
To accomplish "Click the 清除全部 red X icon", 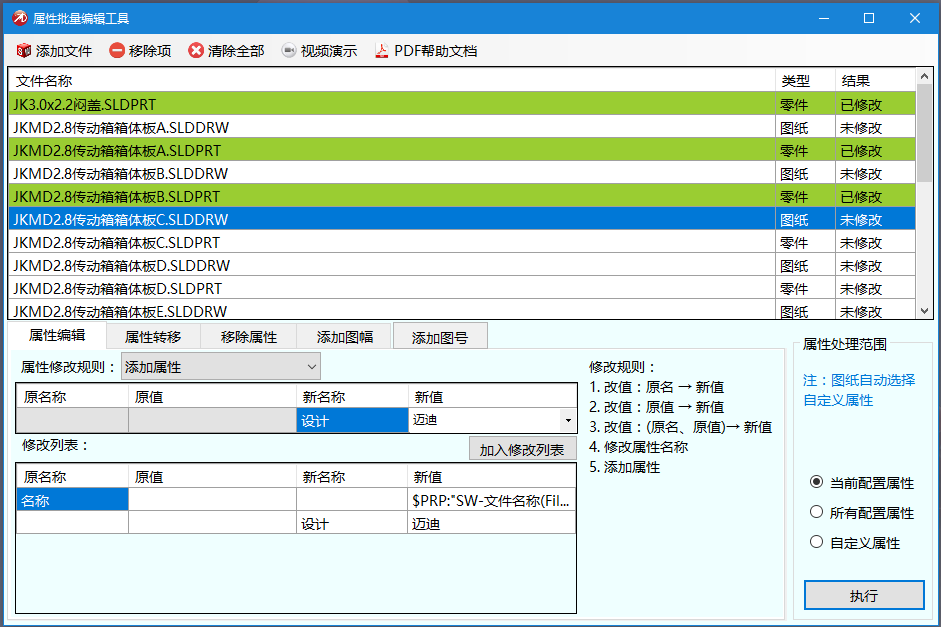I will [196, 51].
